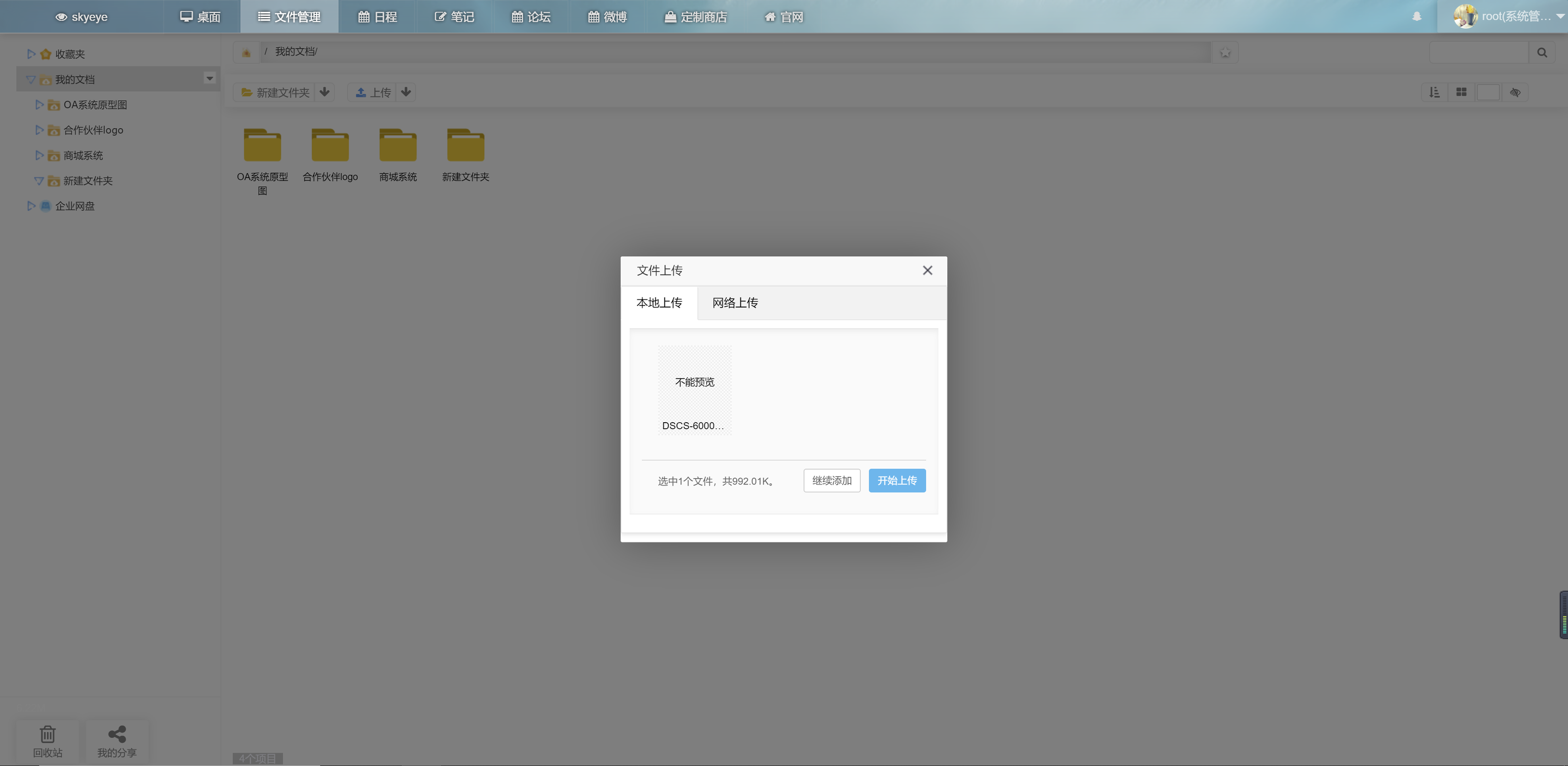Screen dimensions: 1568x766
Task: Click the notification bell icon
Action: click(1417, 17)
